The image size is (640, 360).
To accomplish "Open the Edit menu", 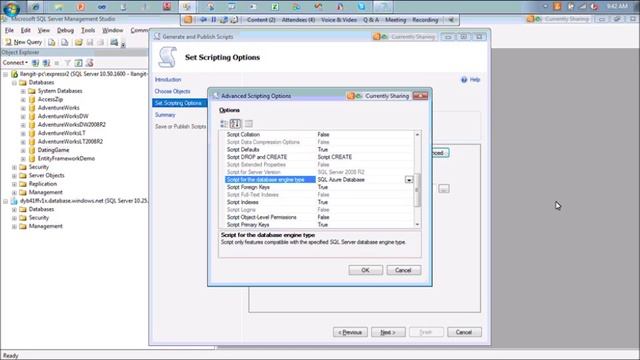I will tap(26, 30).
